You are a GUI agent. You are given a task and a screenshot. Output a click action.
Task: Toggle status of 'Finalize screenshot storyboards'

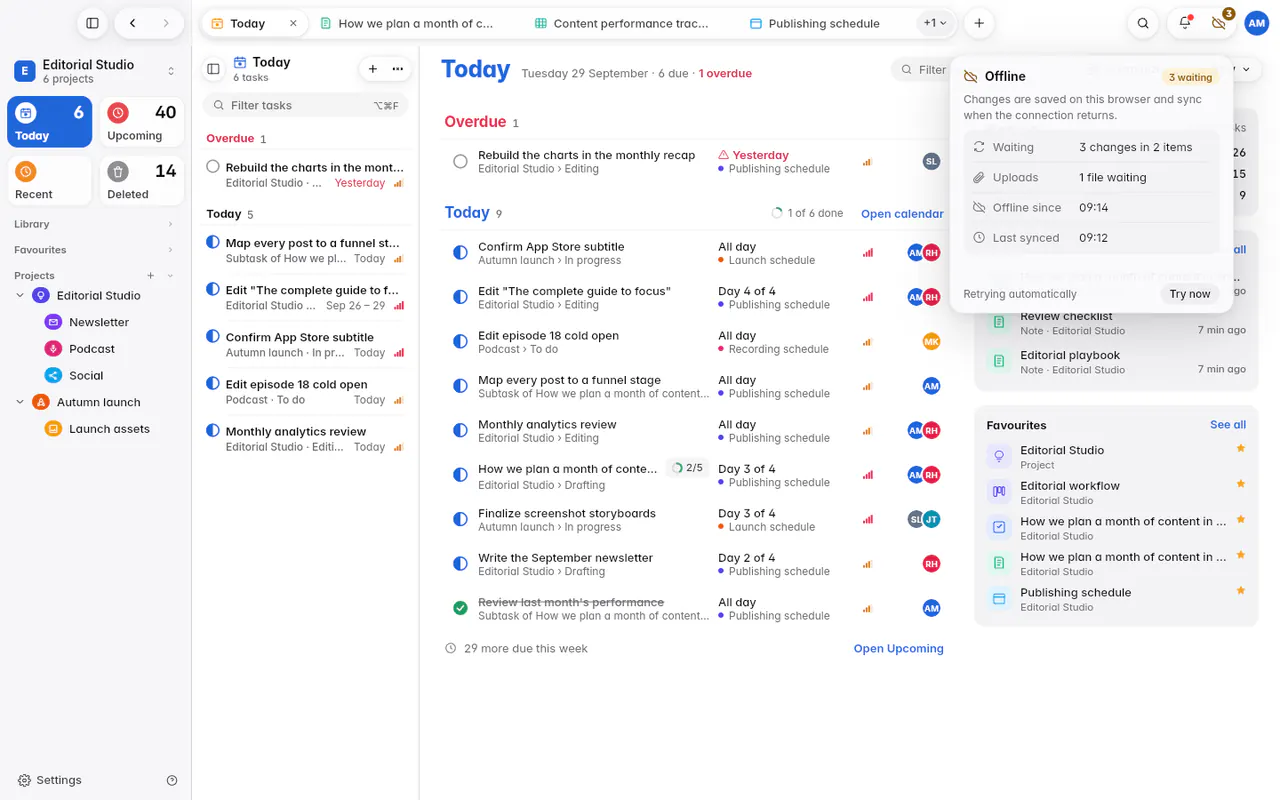tap(460, 520)
